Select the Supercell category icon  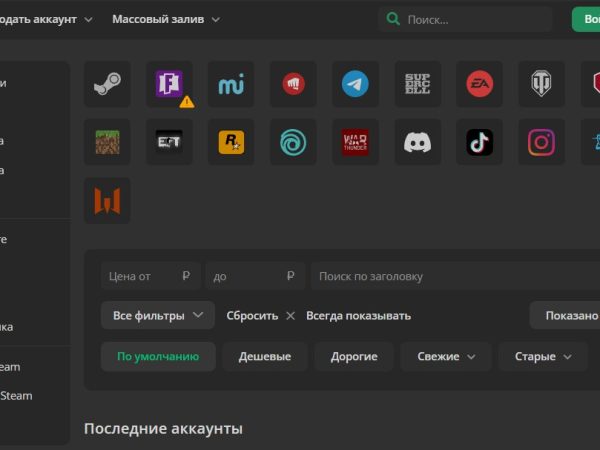(417, 84)
